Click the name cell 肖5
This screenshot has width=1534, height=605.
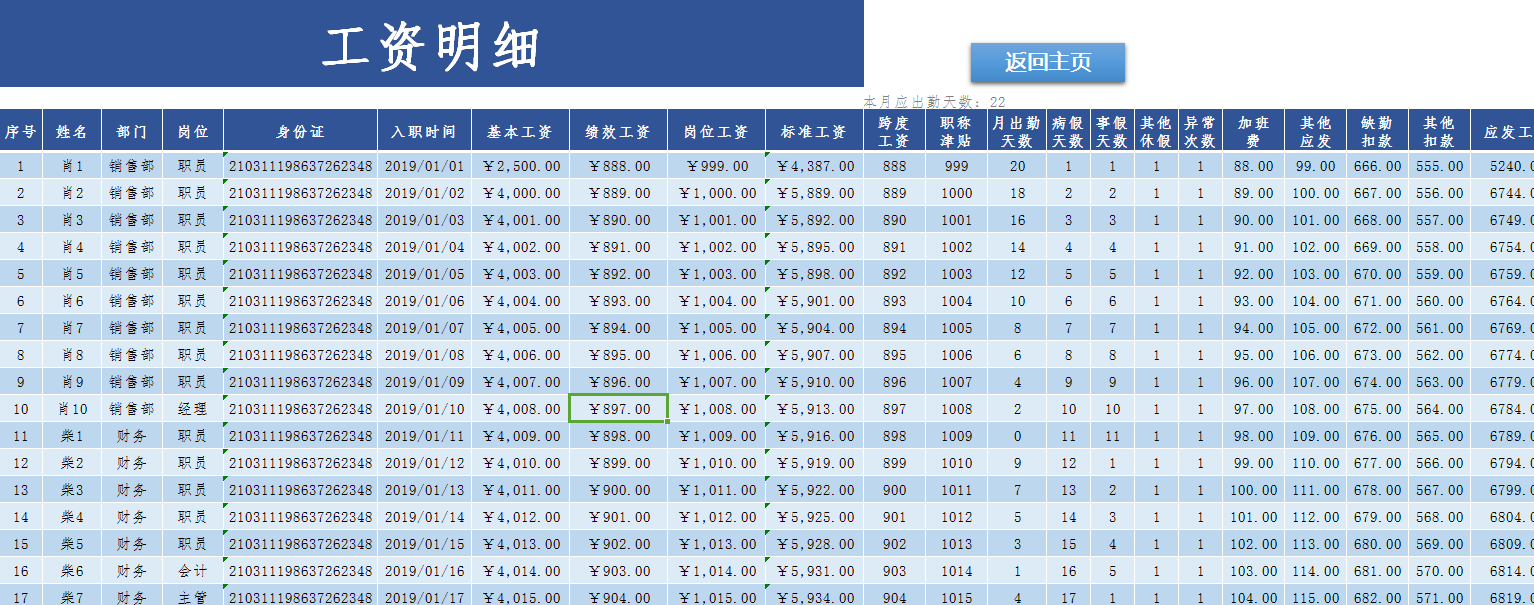pyautogui.click(x=72, y=274)
